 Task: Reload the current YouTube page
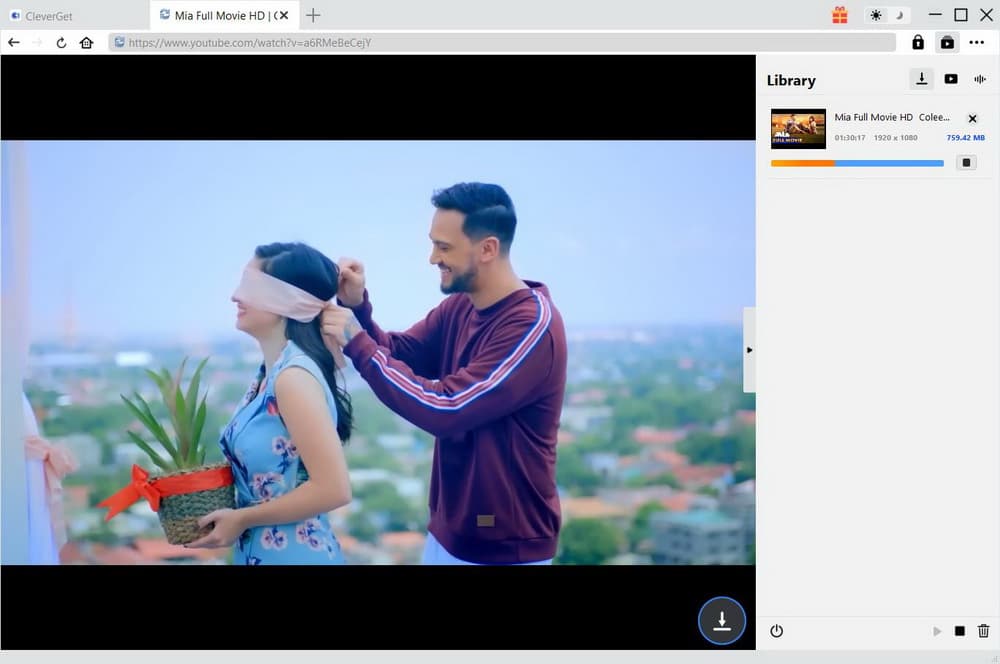tap(61, 43)
